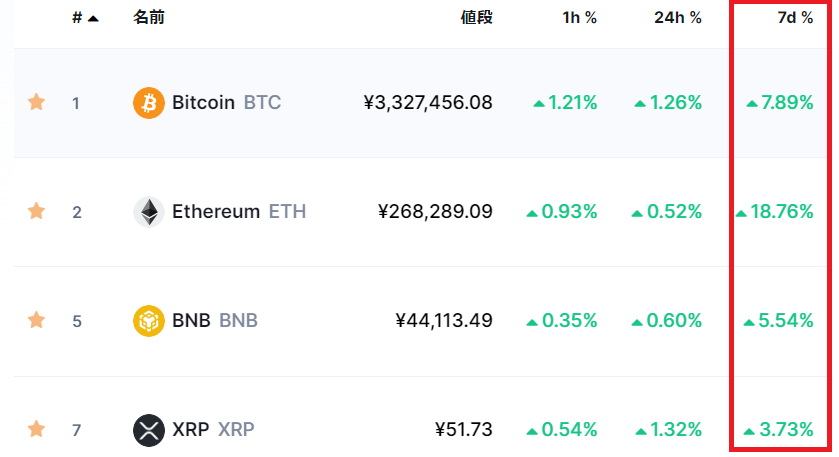Click the XRP logo icon

(149, 430)
